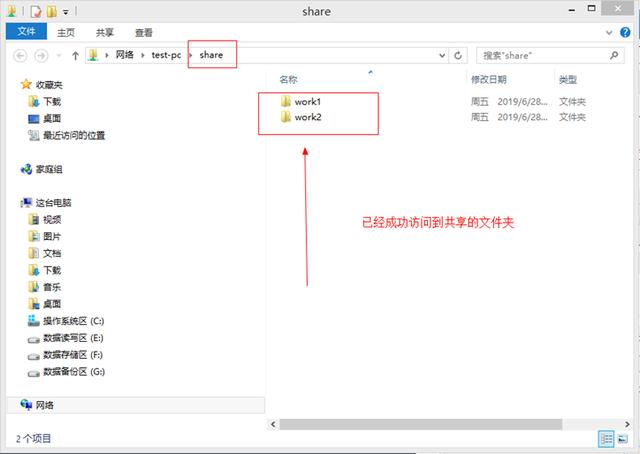Click the right arrow of horizontal scrollbar
The width and height of the screenshot is (640, 454).
pyautogui.click(x=627, y=424)
